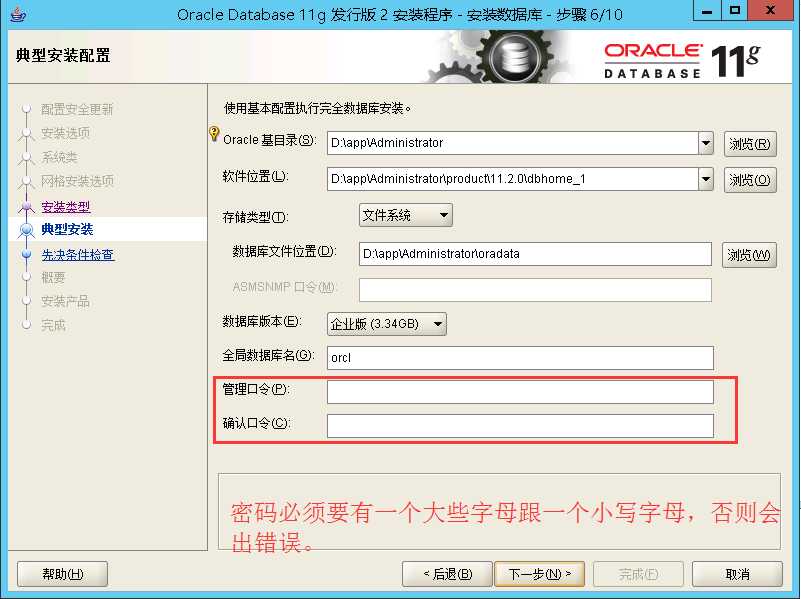Click the 网格安装选项 step in the sidebar
This screenshot has height=599, width=801.
[77, 181]
